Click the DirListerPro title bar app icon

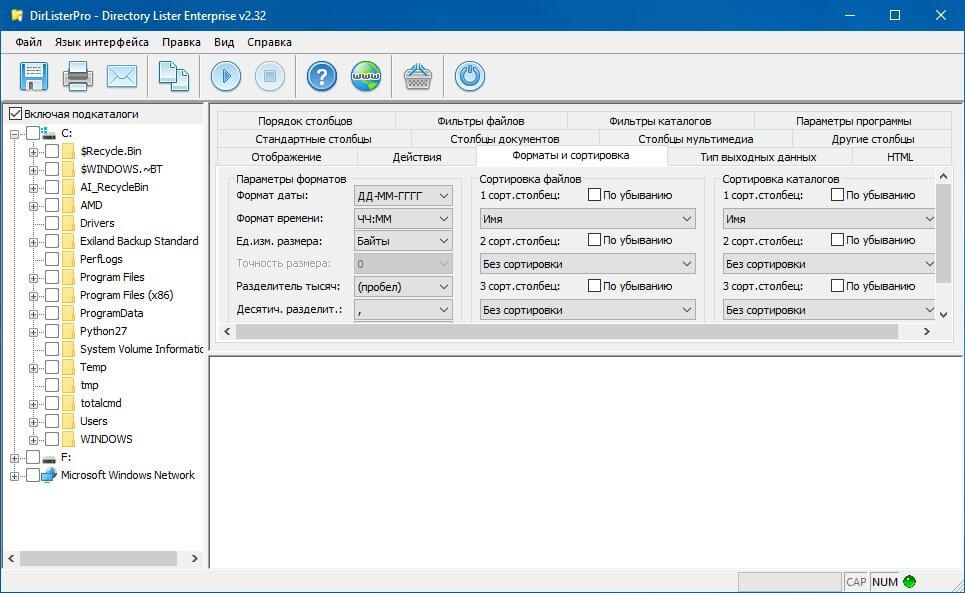pyautogui.click(x=17, y=15)
